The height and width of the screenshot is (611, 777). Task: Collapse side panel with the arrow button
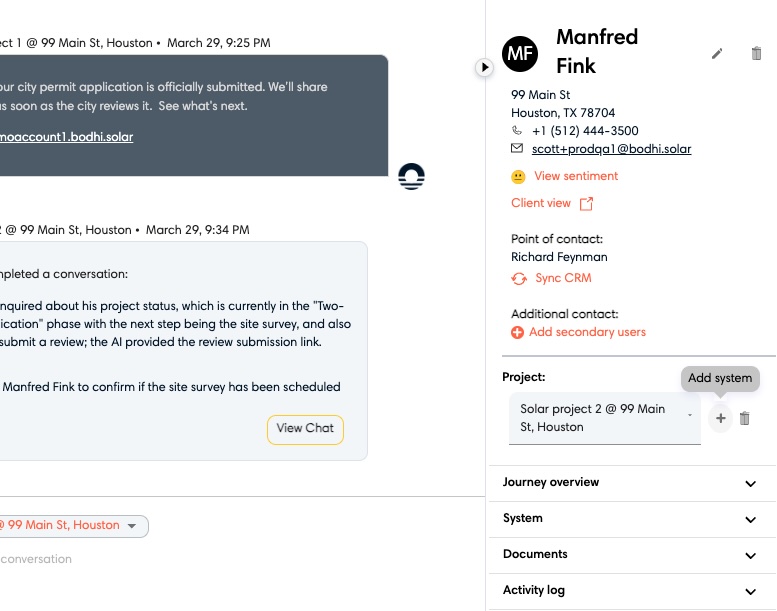[484, 67]
